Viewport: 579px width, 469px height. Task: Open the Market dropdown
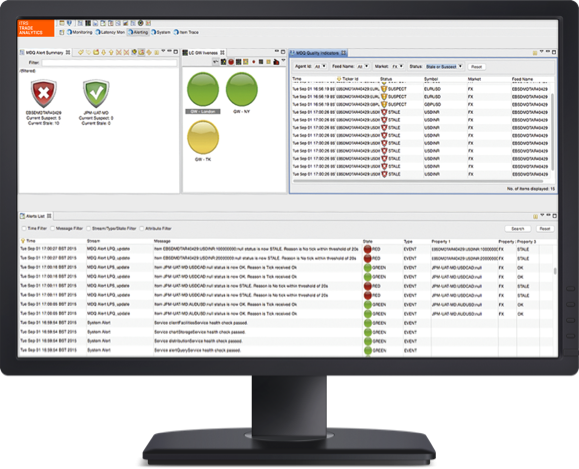397,66
